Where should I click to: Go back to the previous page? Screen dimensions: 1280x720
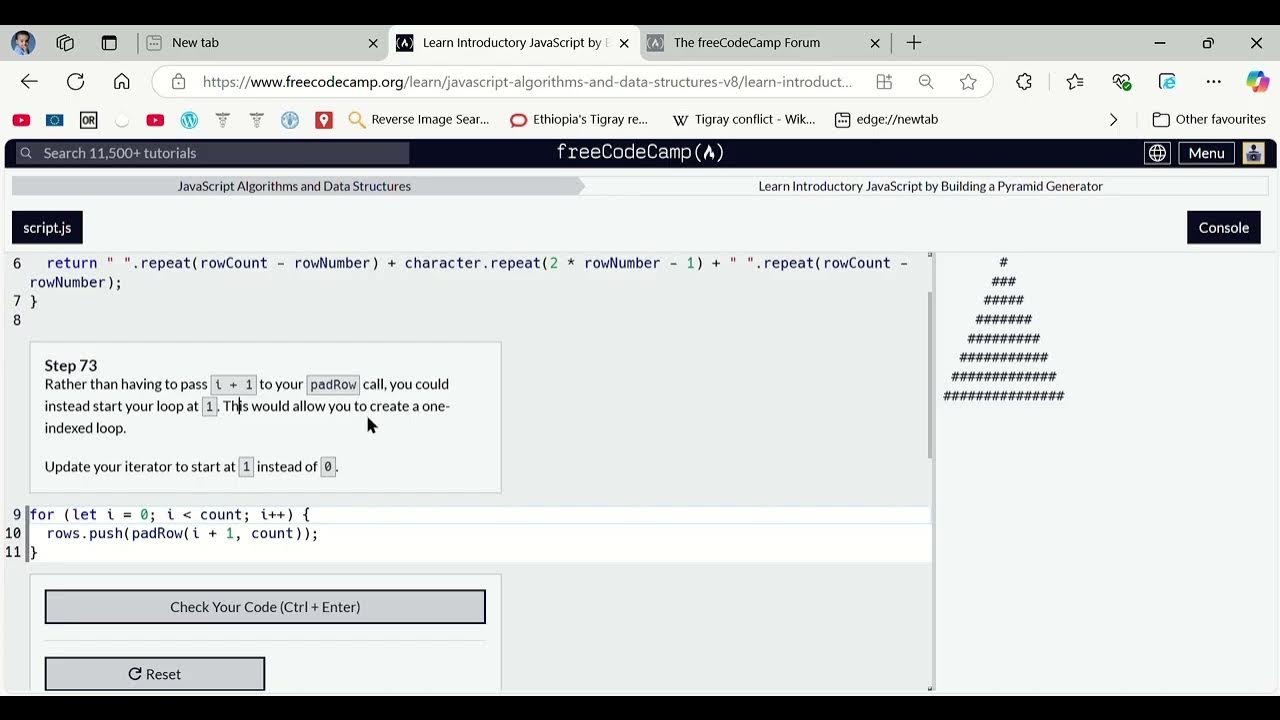point(29,82)
